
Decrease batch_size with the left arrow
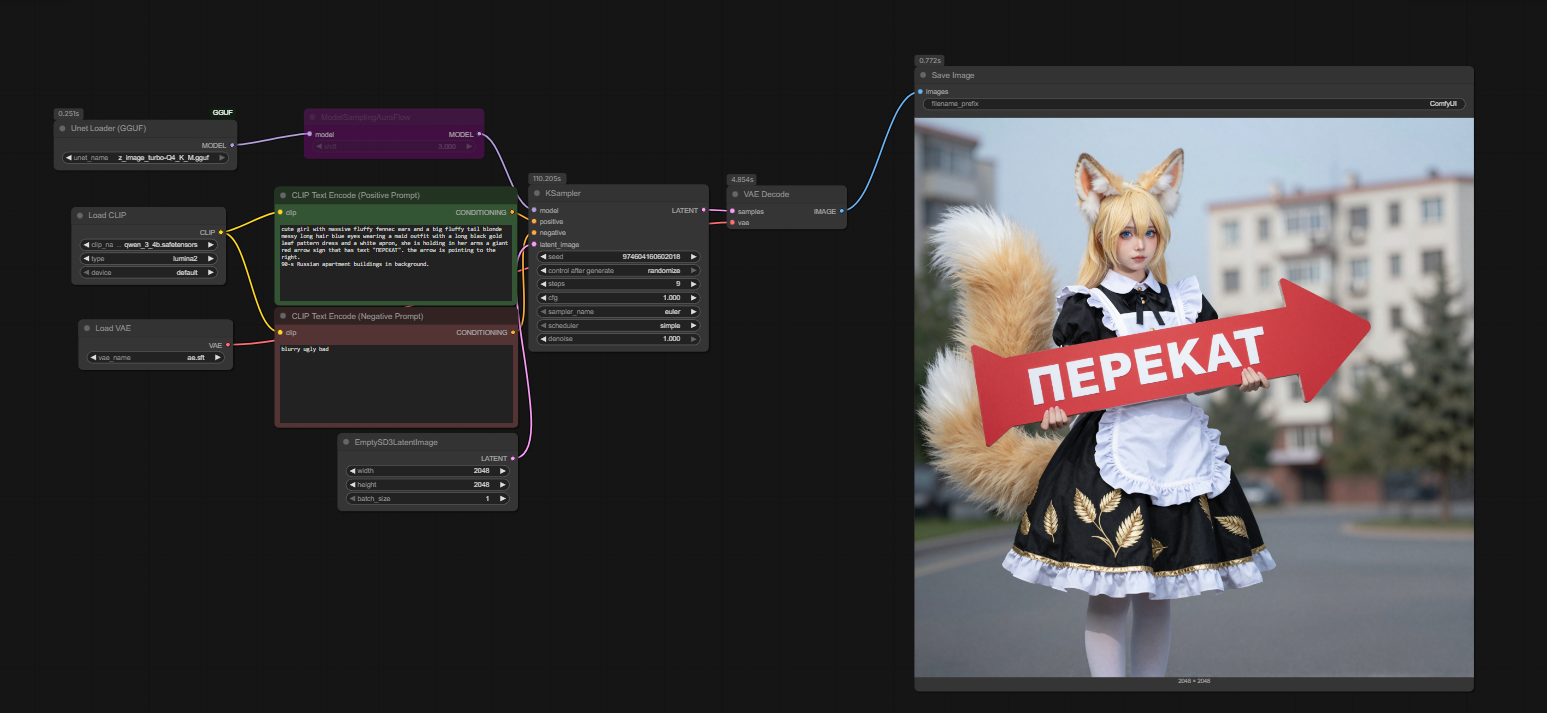(x=353, y=498)
